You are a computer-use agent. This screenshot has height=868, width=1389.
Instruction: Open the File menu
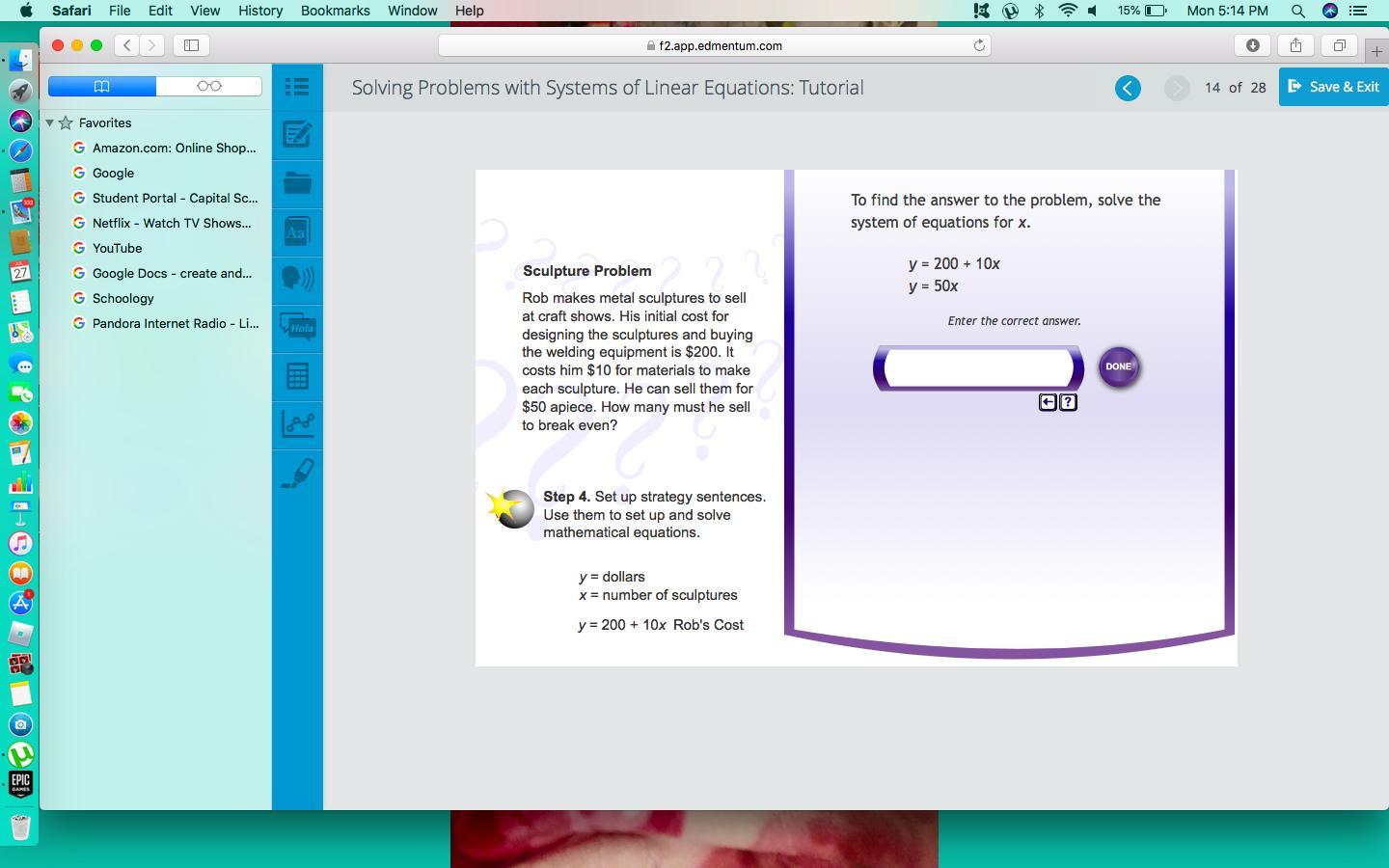pos(120,11)
